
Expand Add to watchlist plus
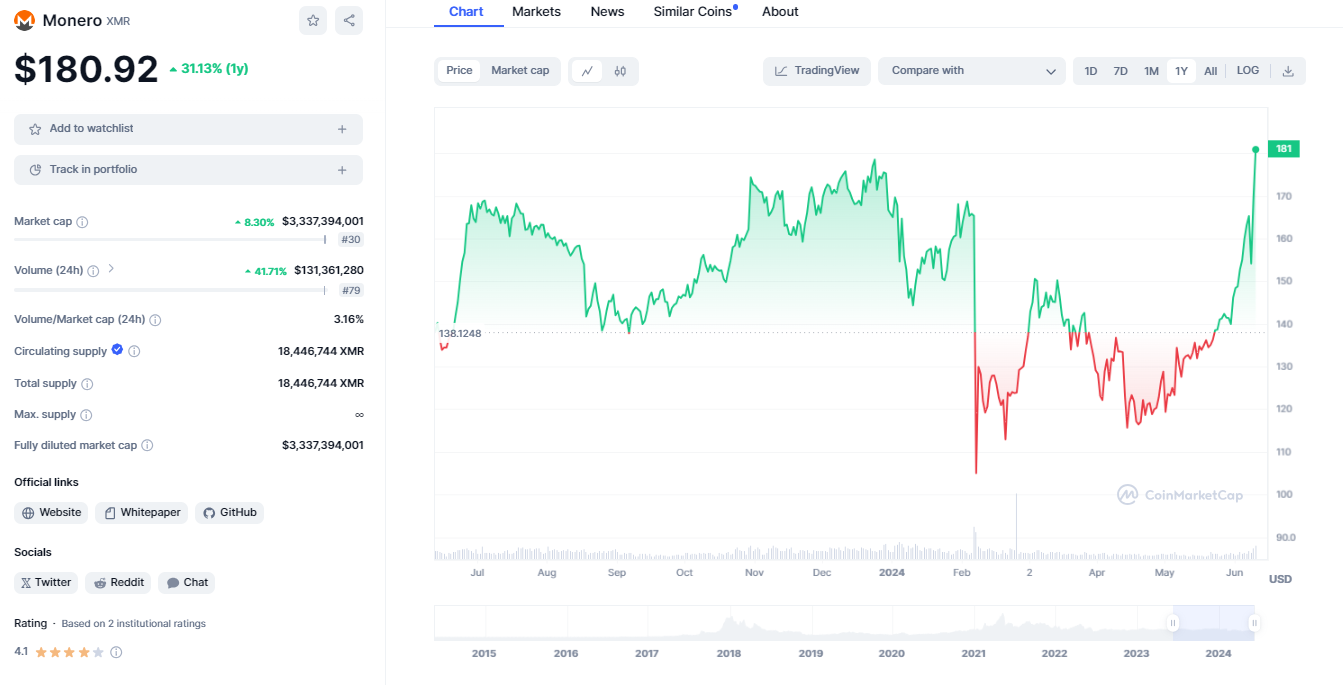pyautogui.click(x=342, y=129)
